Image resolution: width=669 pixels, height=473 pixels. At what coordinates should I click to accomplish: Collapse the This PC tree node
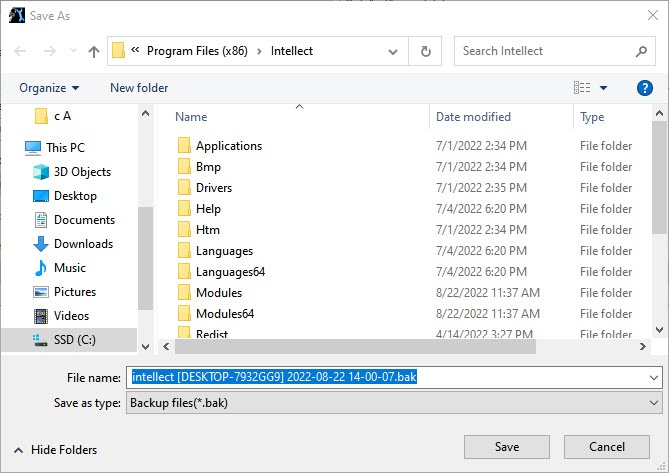pos(13,147)
